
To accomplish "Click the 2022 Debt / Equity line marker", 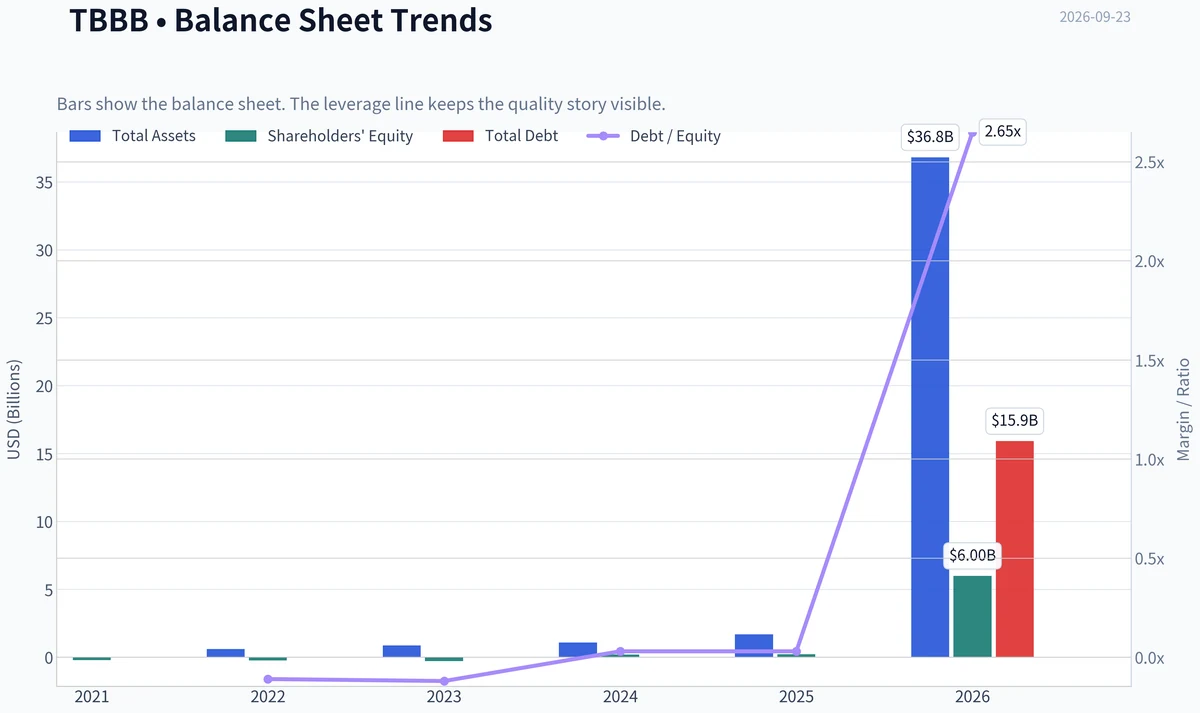I will [x=268, y=679].
